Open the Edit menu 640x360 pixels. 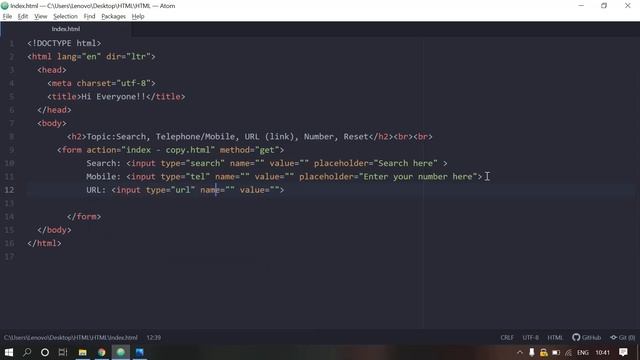pos(23,16)
